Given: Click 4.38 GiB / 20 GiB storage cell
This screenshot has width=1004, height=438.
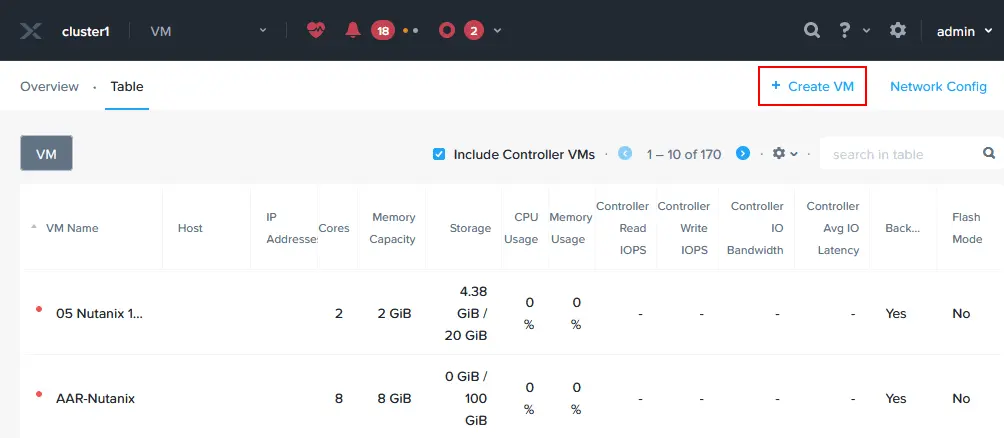Looking at the screenshot, I should pos(466,313).
